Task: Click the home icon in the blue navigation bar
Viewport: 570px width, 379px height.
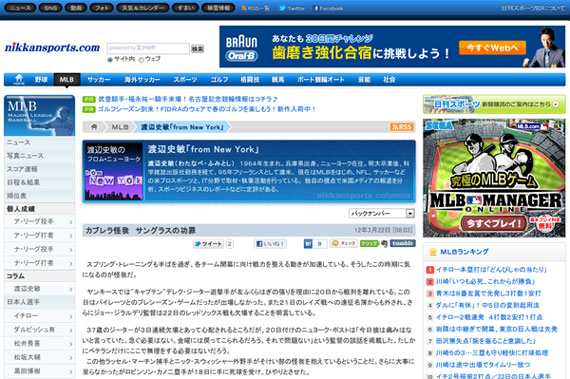Action: 19,79
